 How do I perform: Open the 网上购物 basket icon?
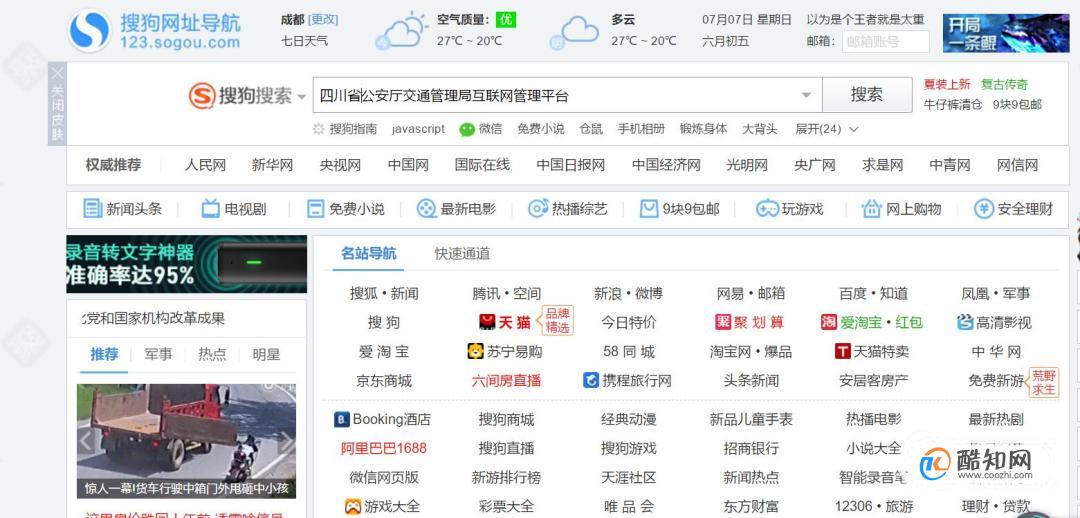click(x=872, y=209)
